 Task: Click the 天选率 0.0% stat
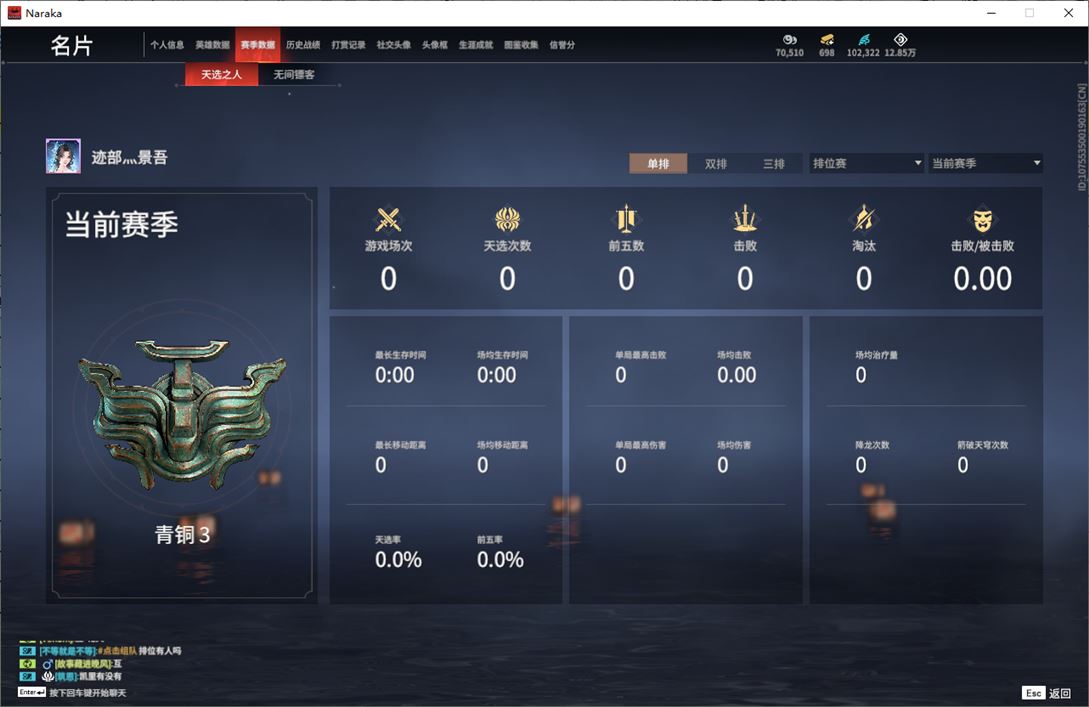[398, 552]
